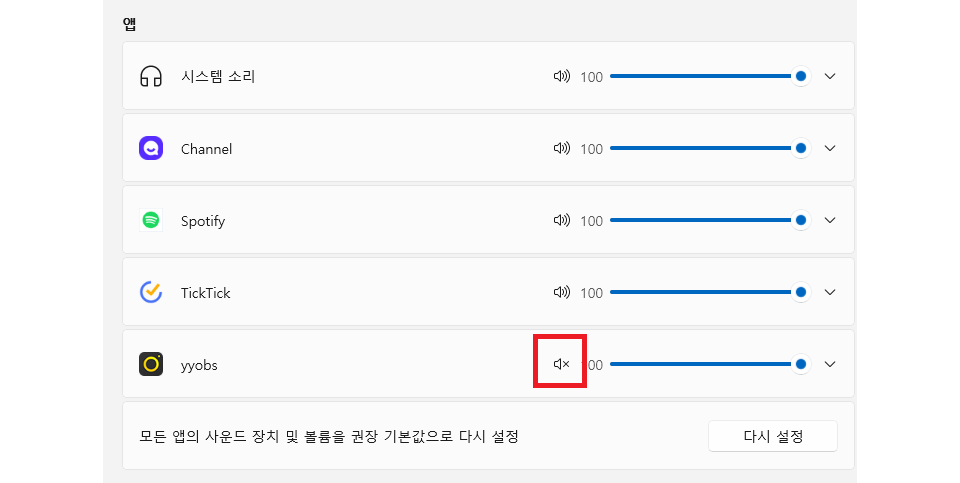The width and height of the screenshot is (960, 483).
Task: Expand the system sounds row chevron
Action: 829,76
